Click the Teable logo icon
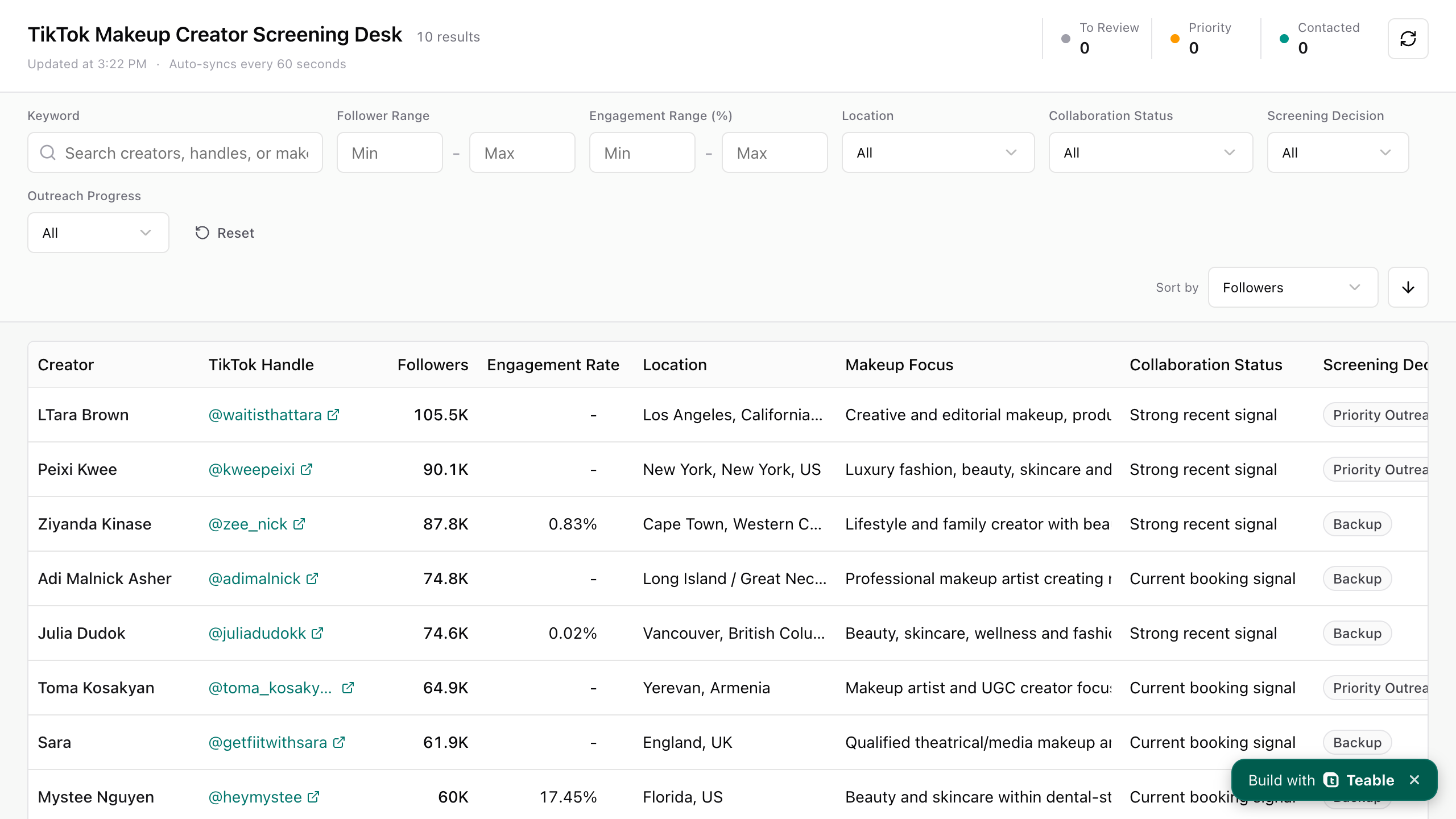Viewport: 1456px width, 819px height. click(1331, 780)
